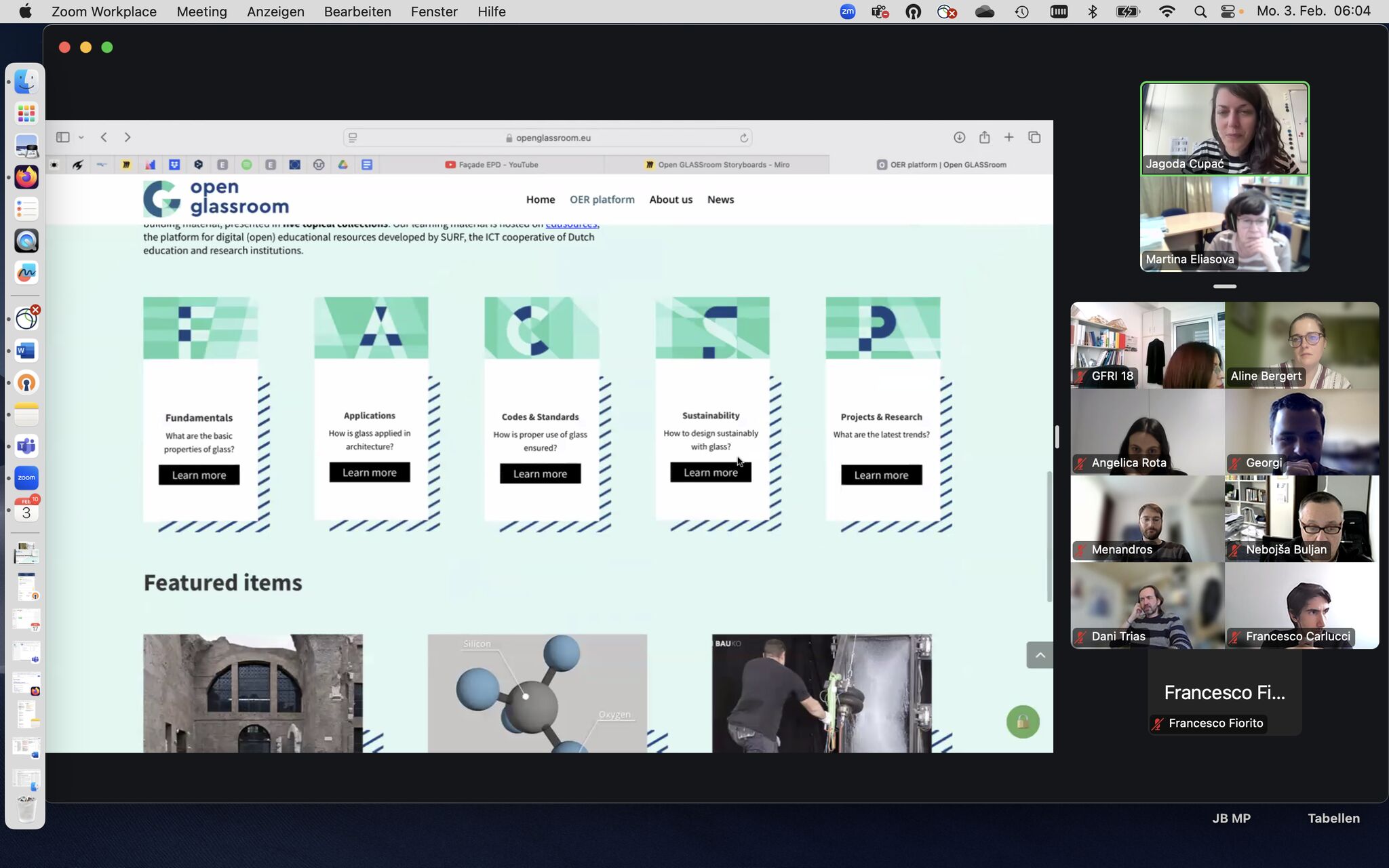
Task: Open the Anzeigen menu
Action: [275, 12]
